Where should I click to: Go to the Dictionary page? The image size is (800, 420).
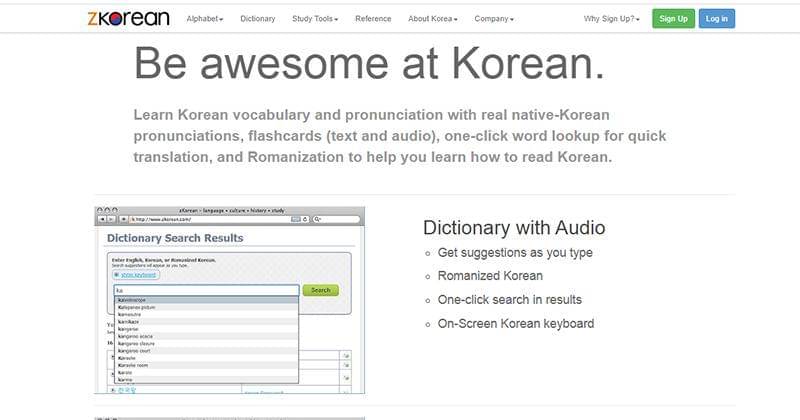(258, 18)
